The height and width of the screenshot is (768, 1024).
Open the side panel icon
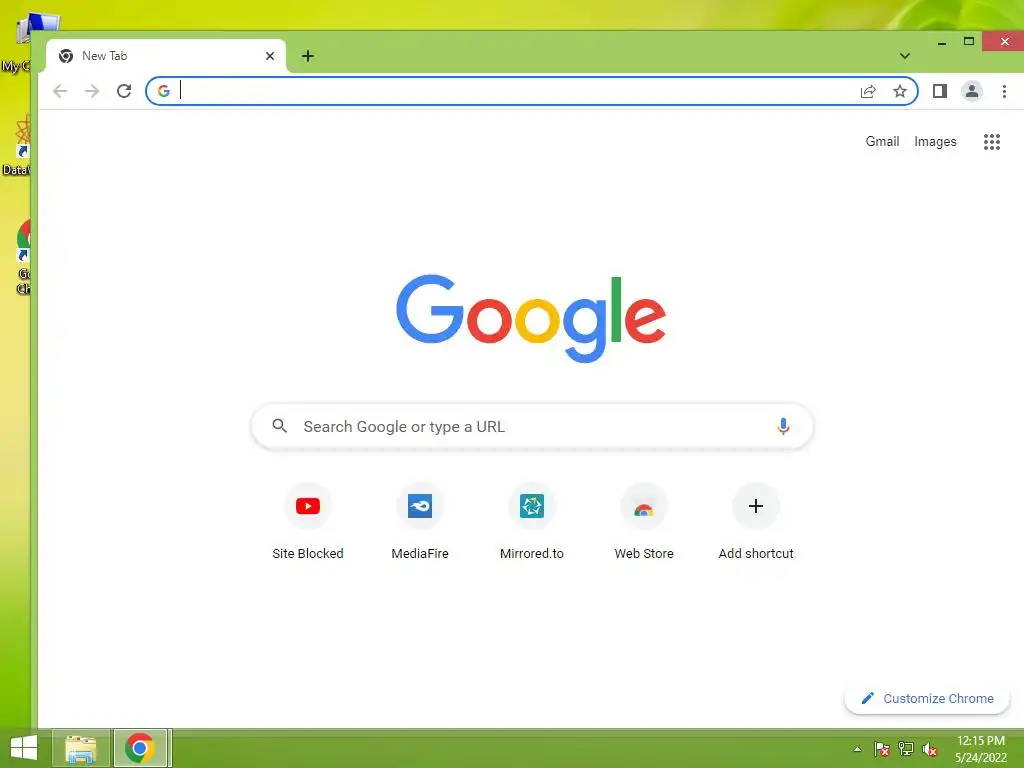click(x=940, y=91)
